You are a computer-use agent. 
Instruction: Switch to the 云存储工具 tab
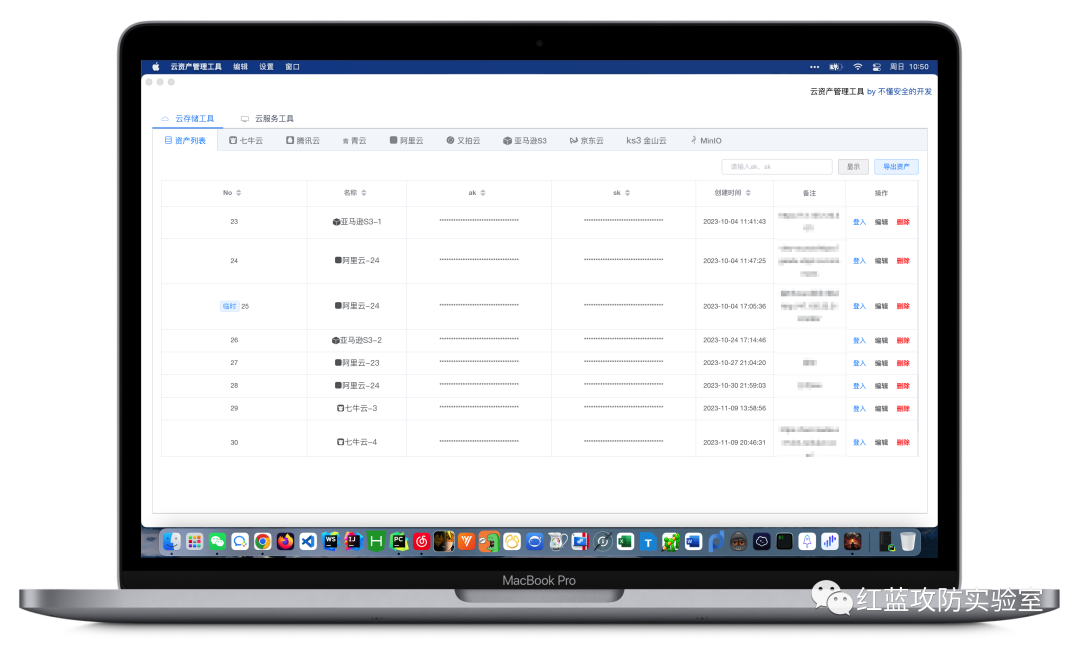click(188, 118)
